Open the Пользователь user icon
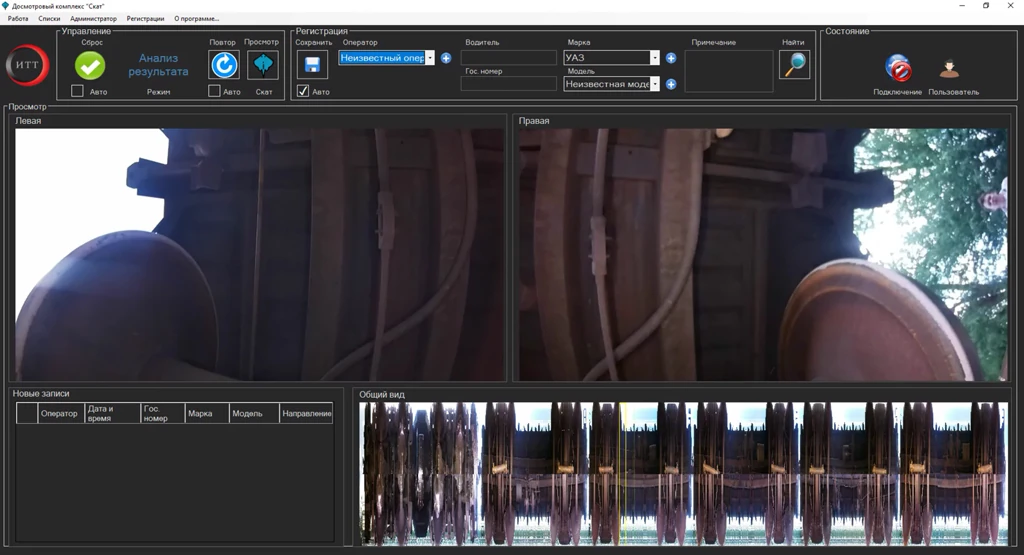1024x555 pixels. tap(950, 69)
